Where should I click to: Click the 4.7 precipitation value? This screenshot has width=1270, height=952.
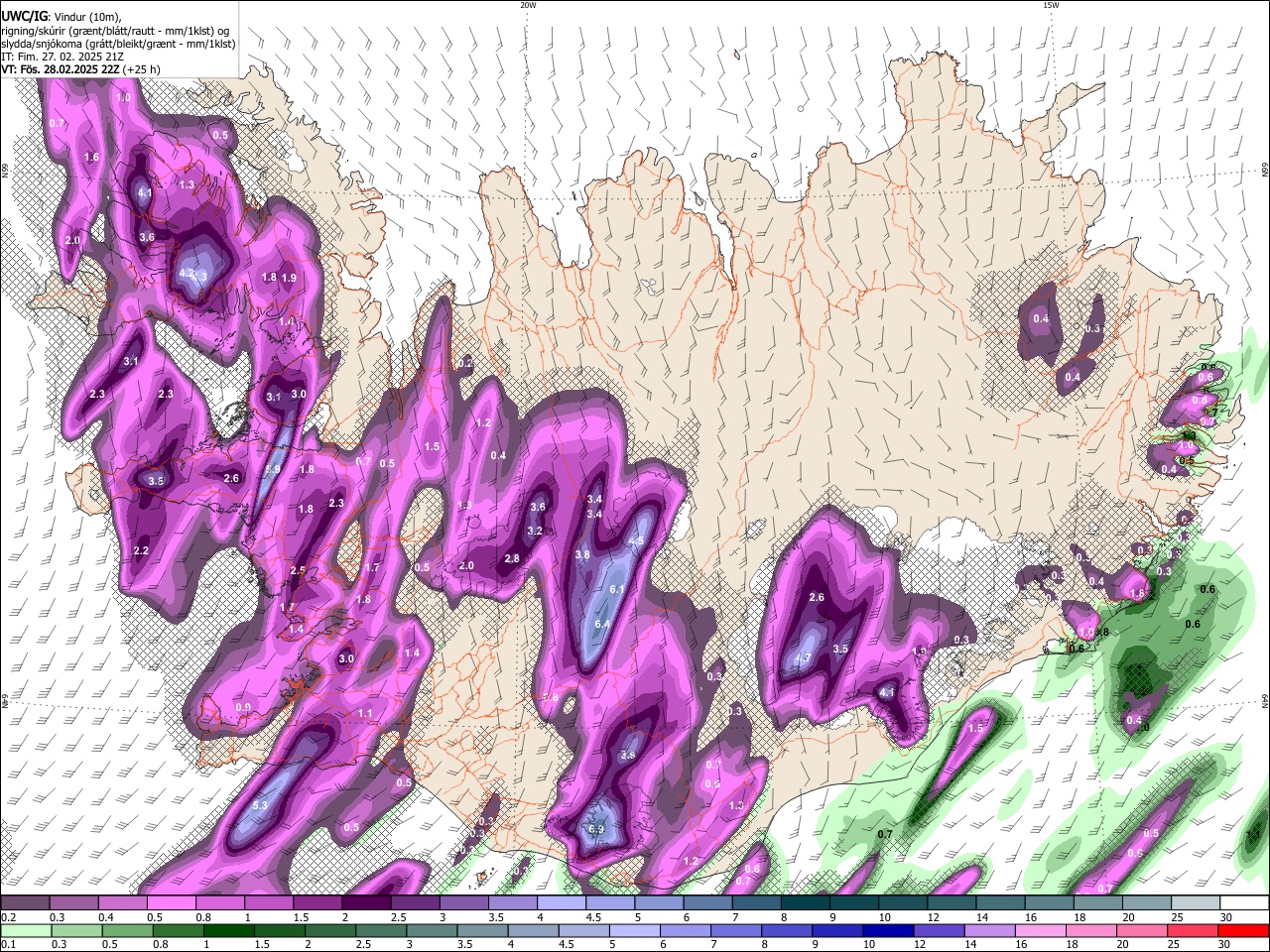[x=804, y=658]
